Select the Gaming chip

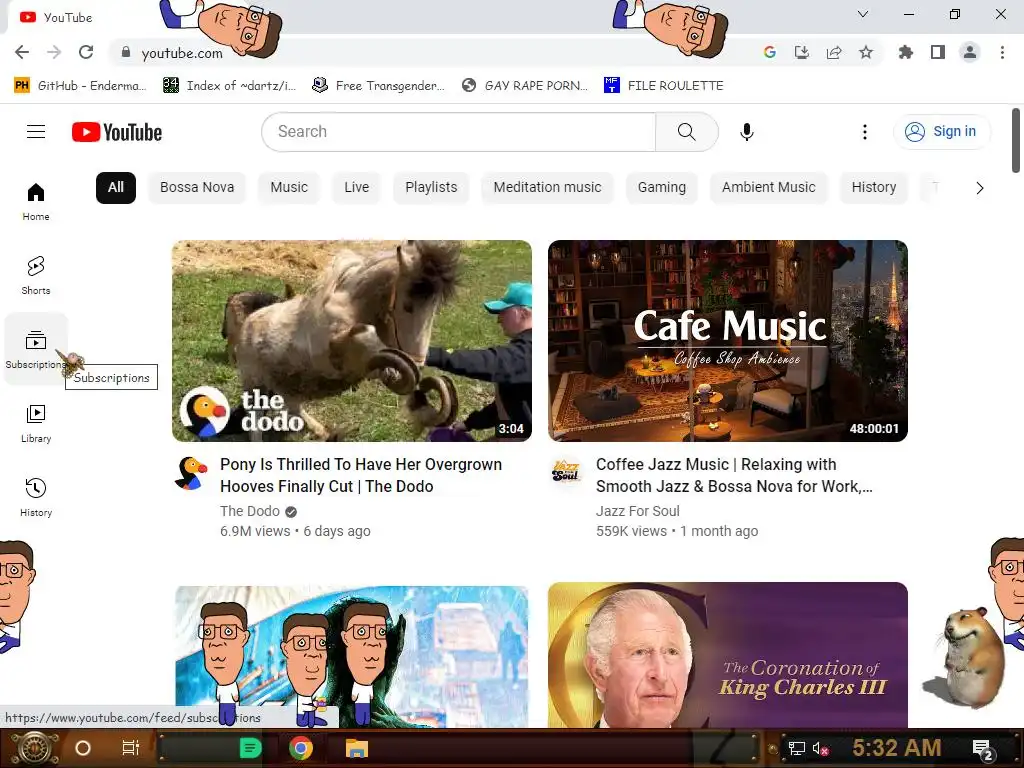tap(662, 187)
